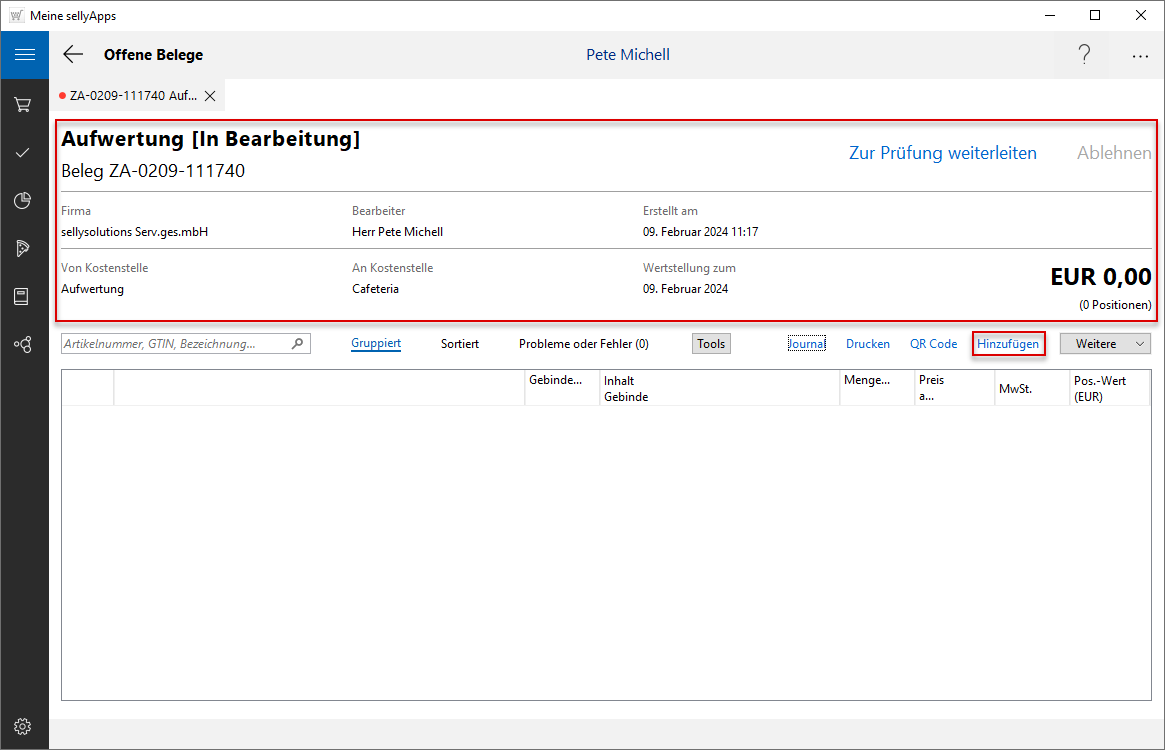1165x750 pixels.
Task: Click Zur Prüfung weiterleiten link
Action: pyautogui.click(x=942, y=153)
